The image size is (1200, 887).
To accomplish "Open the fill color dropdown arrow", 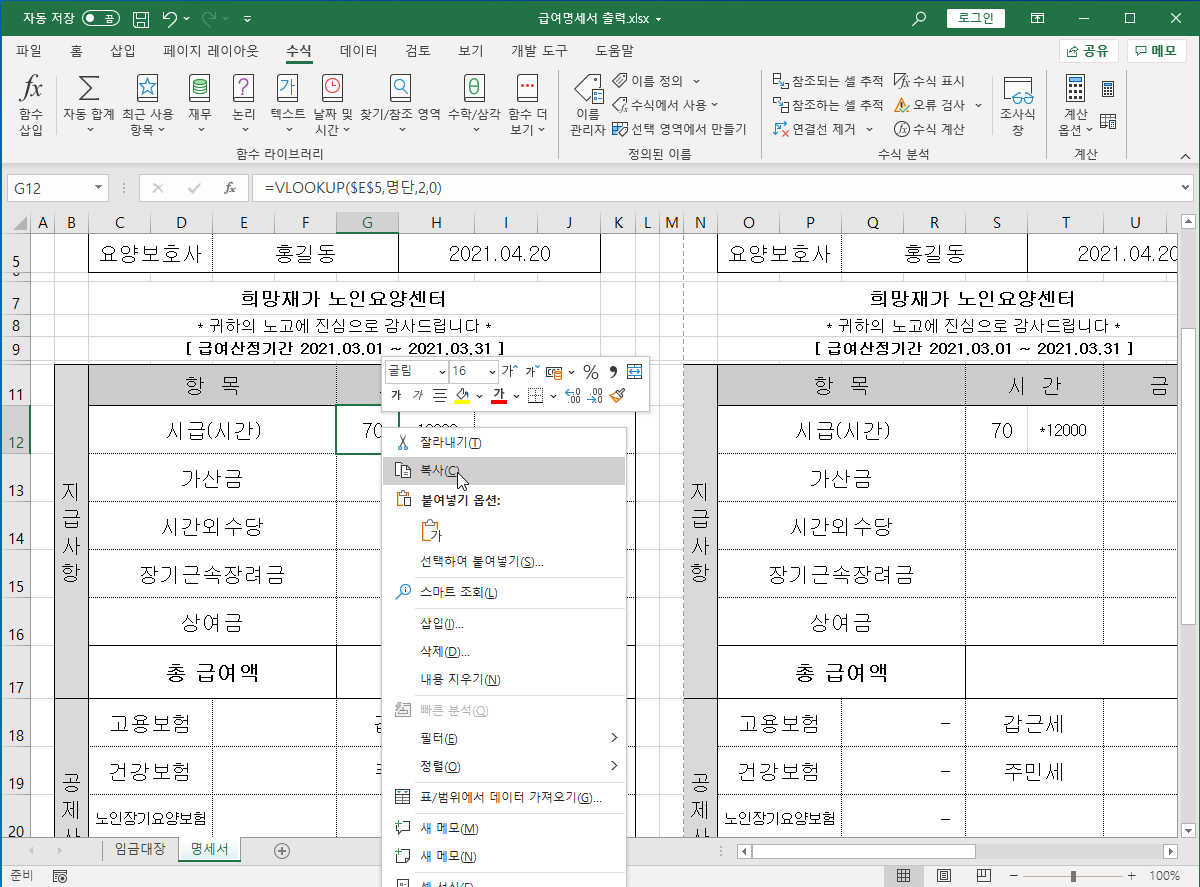I will click(x=480, y=396).
